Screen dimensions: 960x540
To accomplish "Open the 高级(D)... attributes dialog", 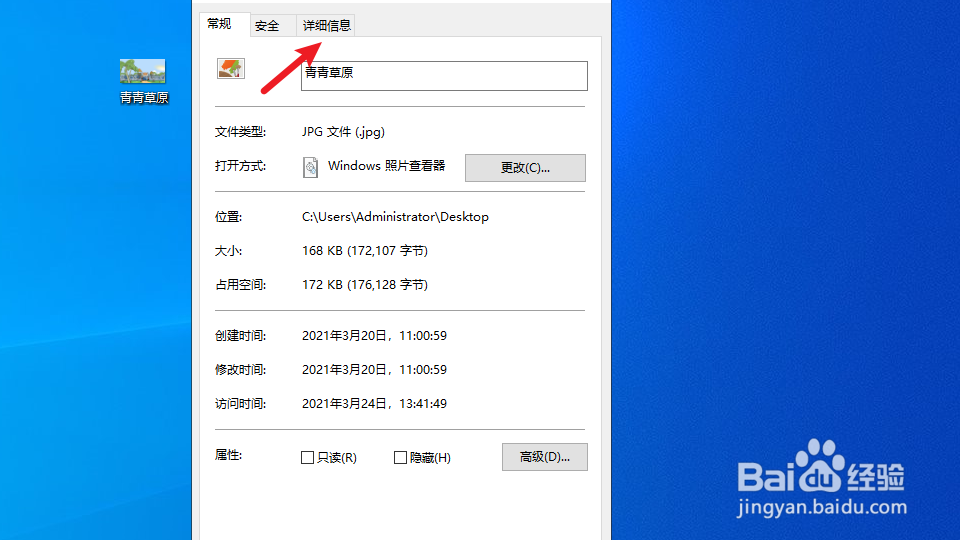I will [x=545, y=457].
